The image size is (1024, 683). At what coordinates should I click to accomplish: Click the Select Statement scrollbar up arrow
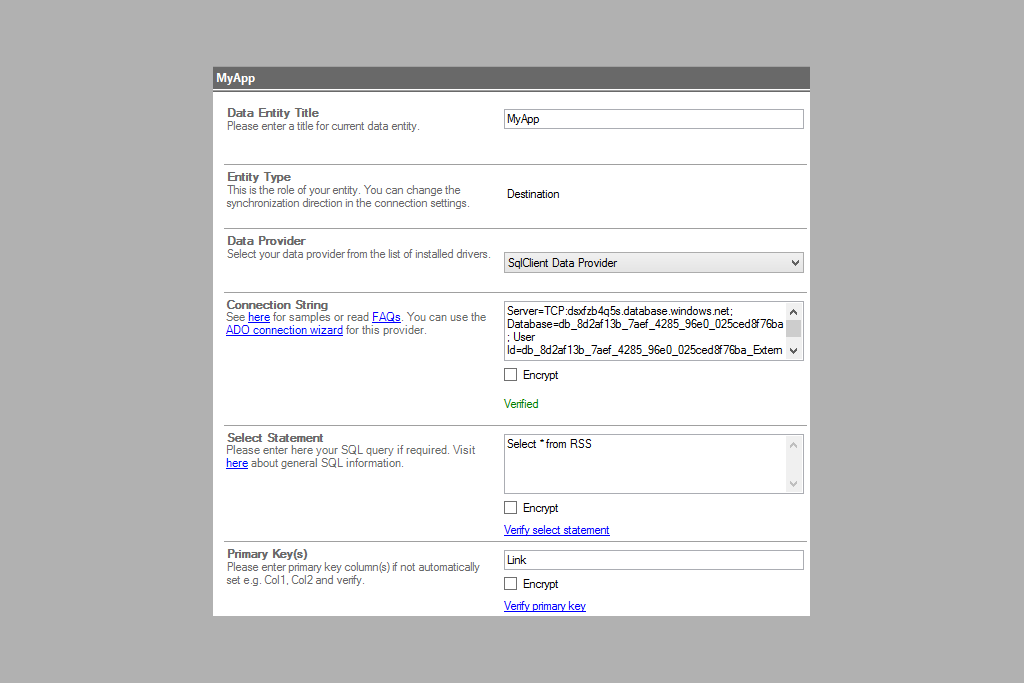coord(794,444)
